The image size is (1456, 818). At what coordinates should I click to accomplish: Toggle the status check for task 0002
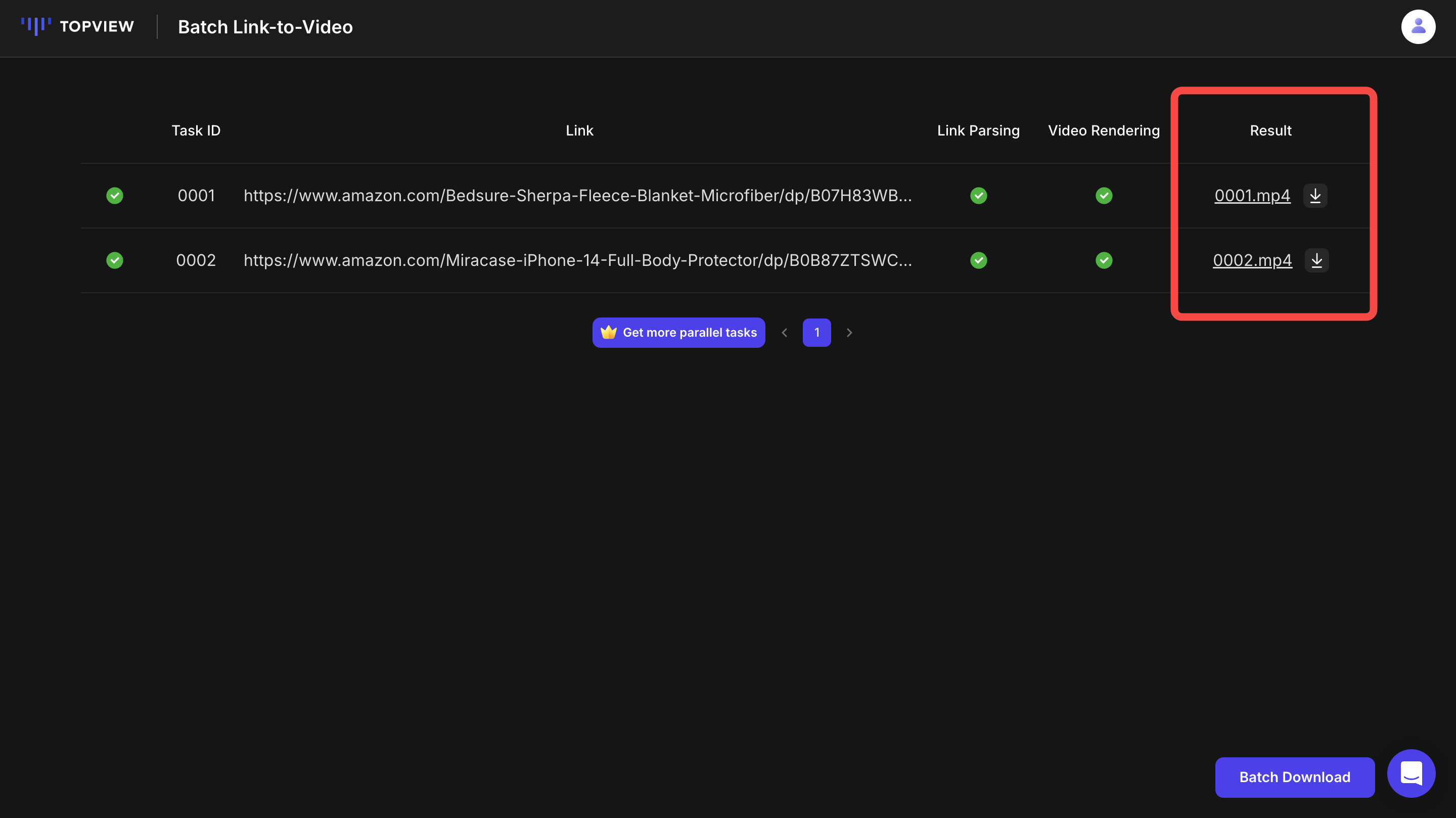coord(115,260)
